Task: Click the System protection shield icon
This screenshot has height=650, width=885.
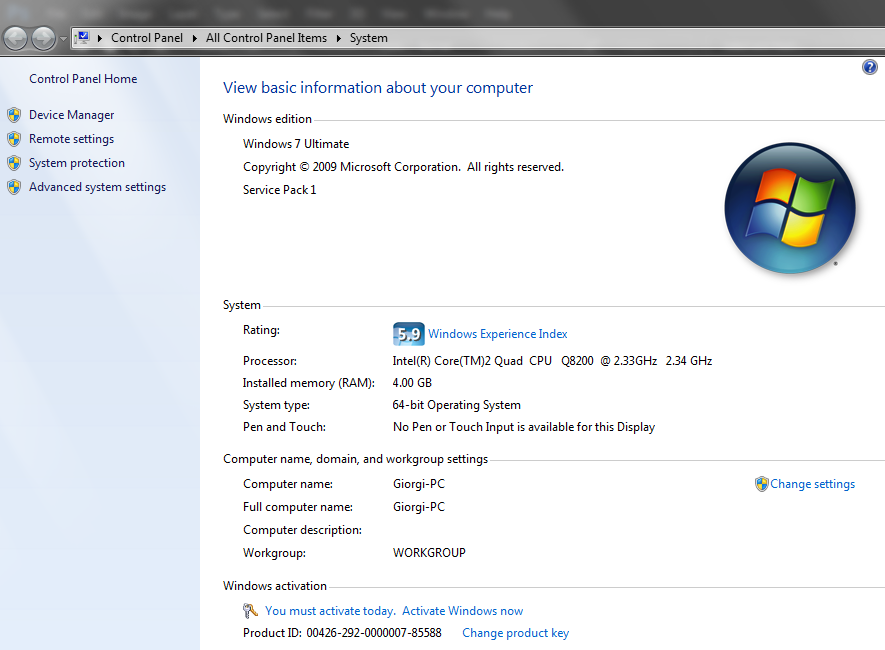Action: click(14, 163)
